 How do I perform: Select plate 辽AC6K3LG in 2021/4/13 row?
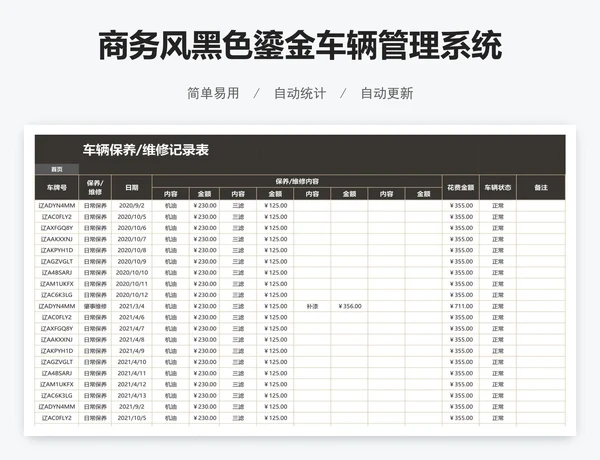(x=57, y=395)
